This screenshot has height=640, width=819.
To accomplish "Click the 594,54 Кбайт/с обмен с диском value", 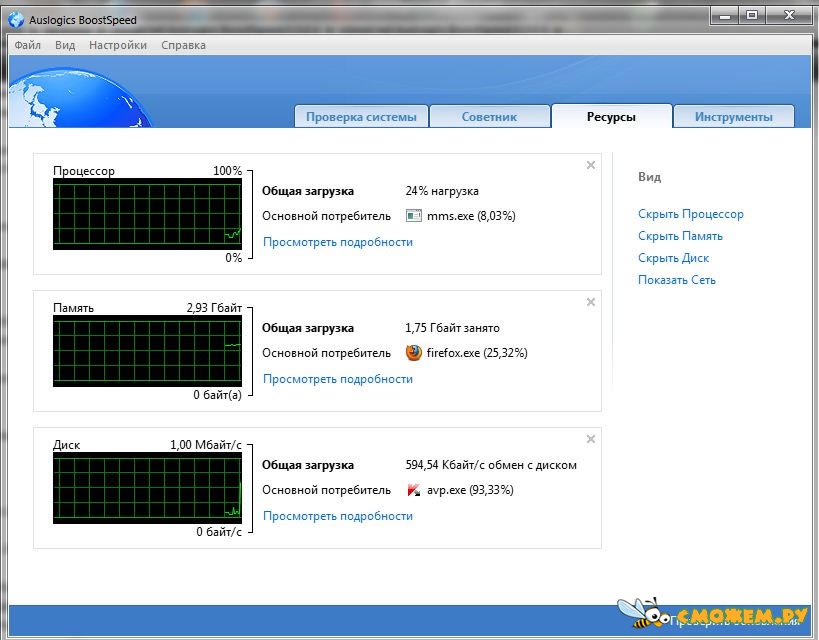I will click(x=491, y=464).
